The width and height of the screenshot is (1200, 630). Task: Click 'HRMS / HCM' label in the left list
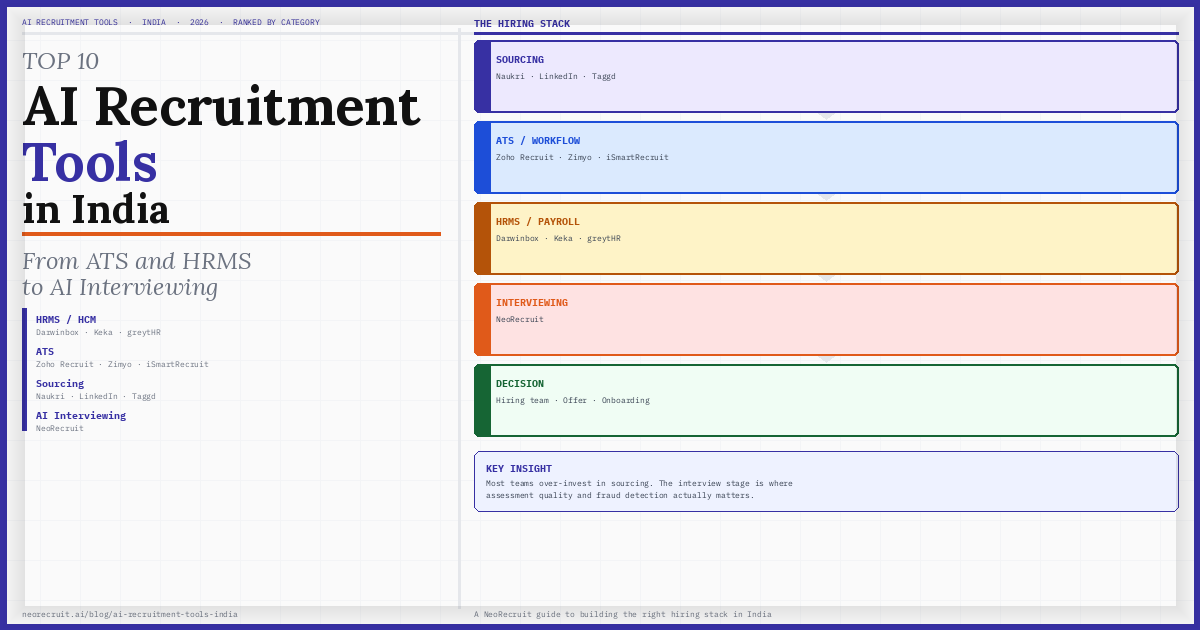(x=66, y=320)
